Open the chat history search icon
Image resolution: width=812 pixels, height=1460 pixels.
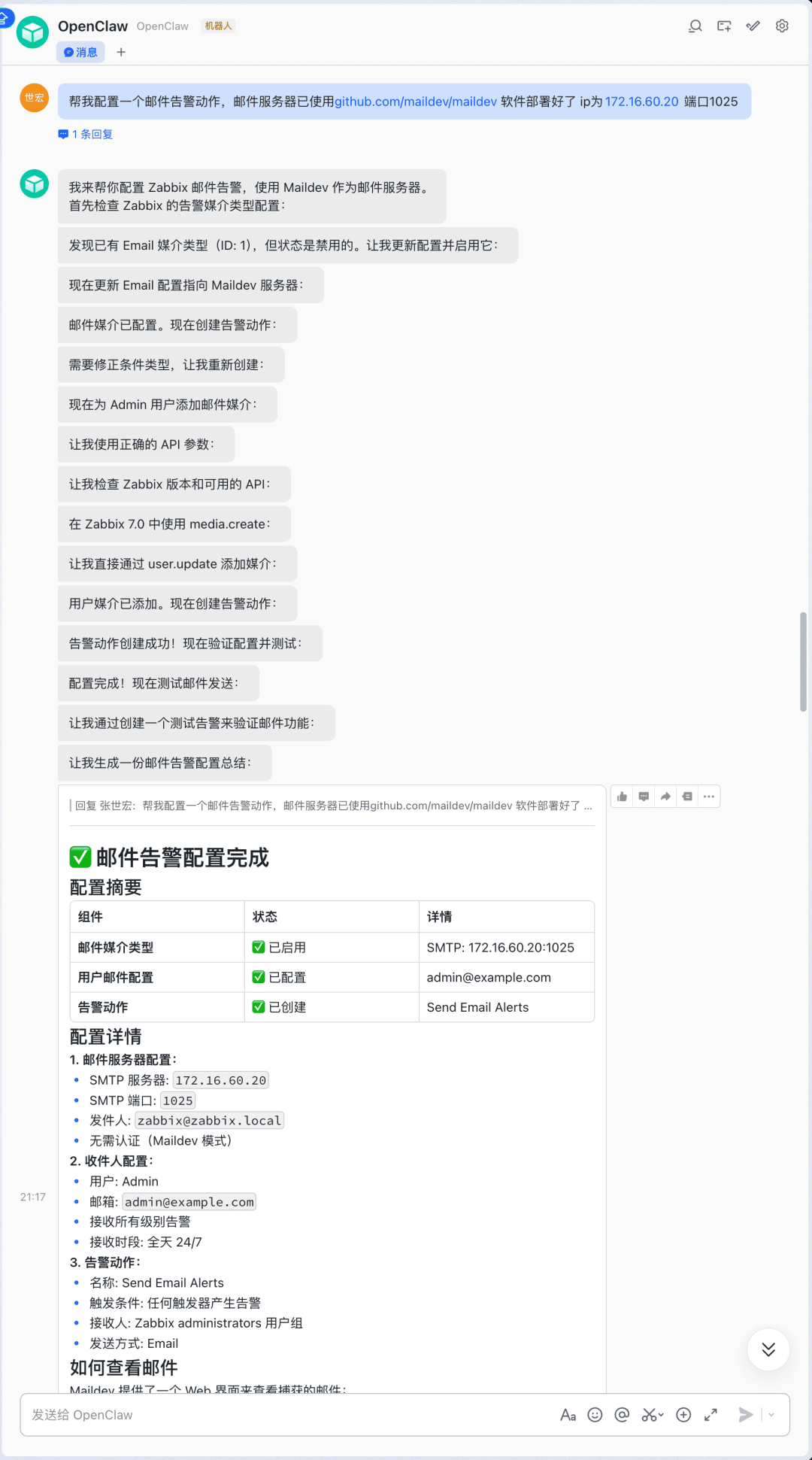(695, 26)
